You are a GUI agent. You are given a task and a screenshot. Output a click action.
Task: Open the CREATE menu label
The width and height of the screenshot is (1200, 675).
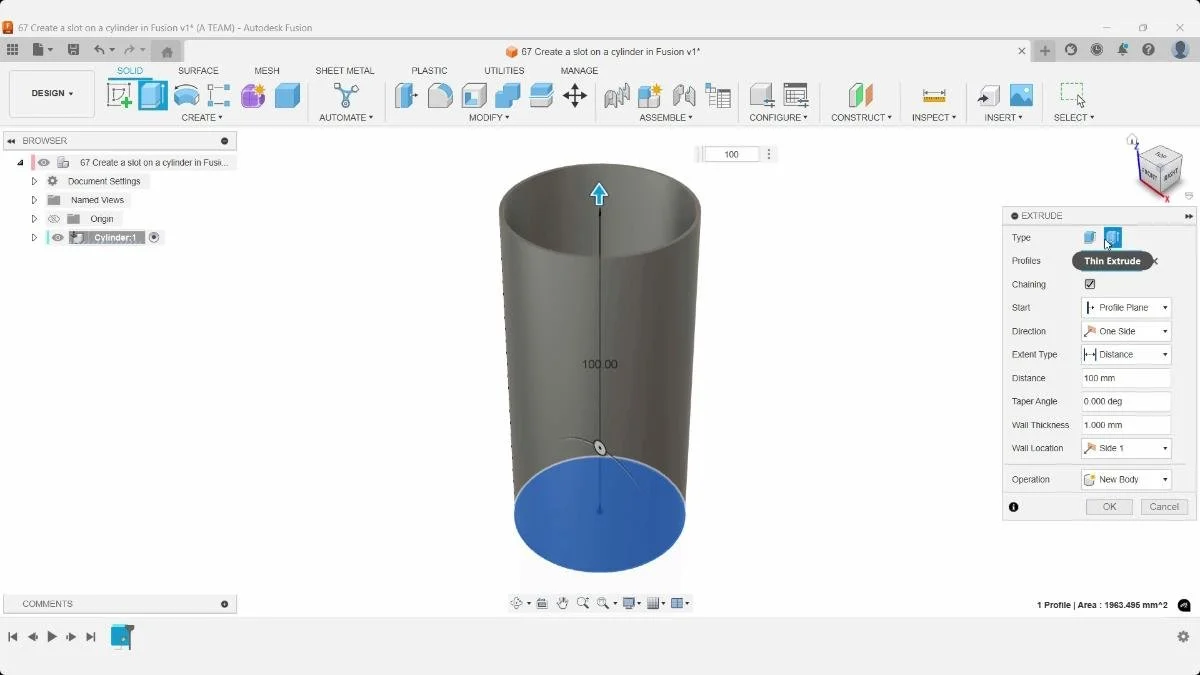pos(202,118)
